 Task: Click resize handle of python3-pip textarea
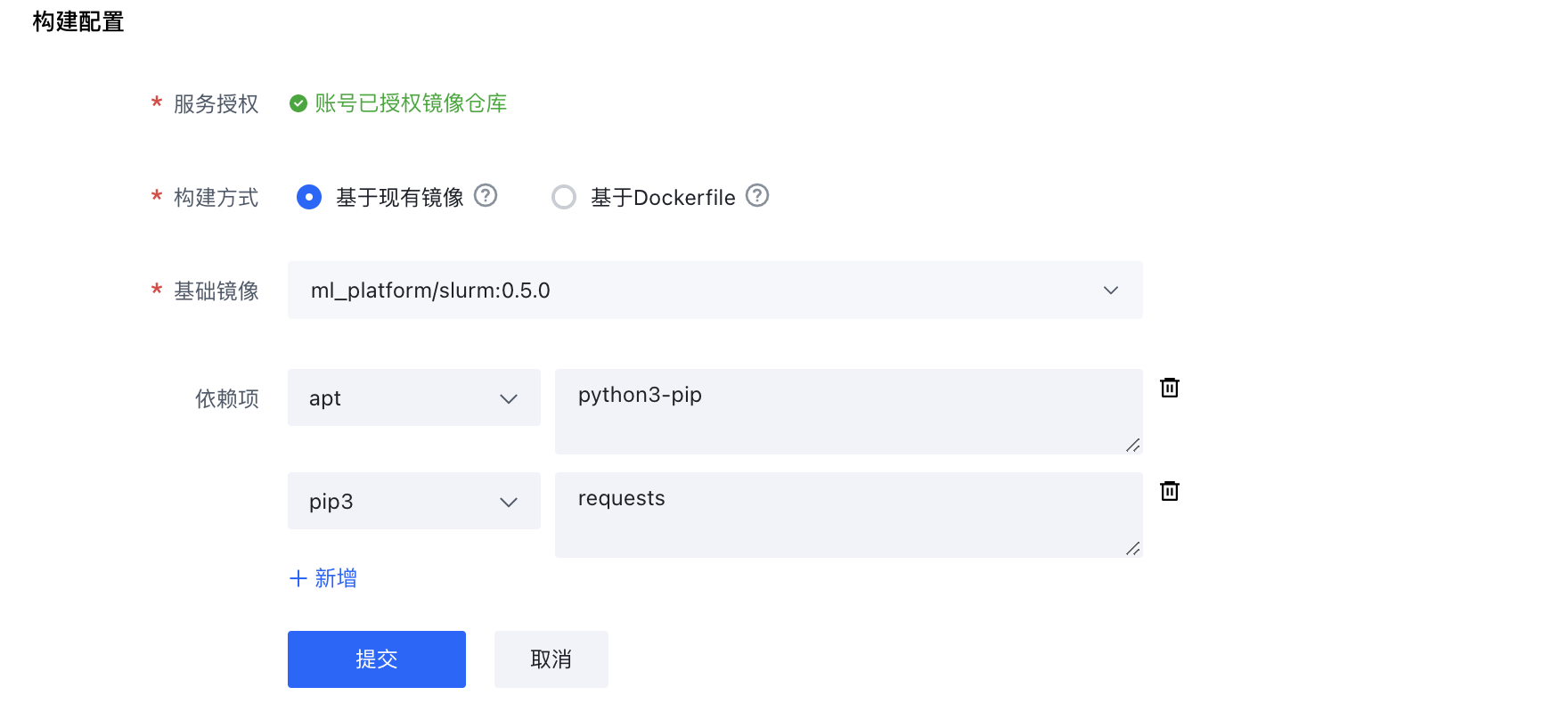[1132, 445]
